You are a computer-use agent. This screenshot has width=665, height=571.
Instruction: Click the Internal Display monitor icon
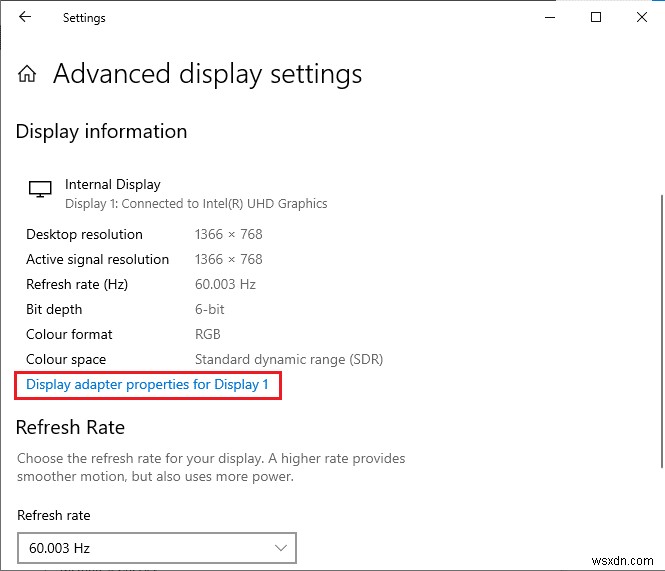(40, 189)
